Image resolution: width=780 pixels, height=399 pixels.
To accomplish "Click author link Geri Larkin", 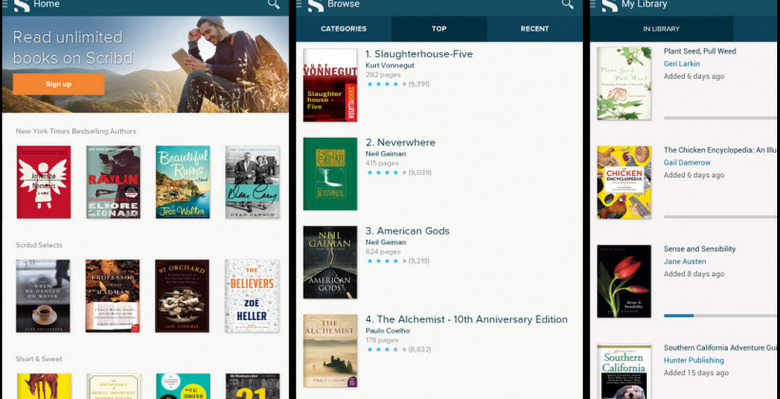I will pos(682,64).
